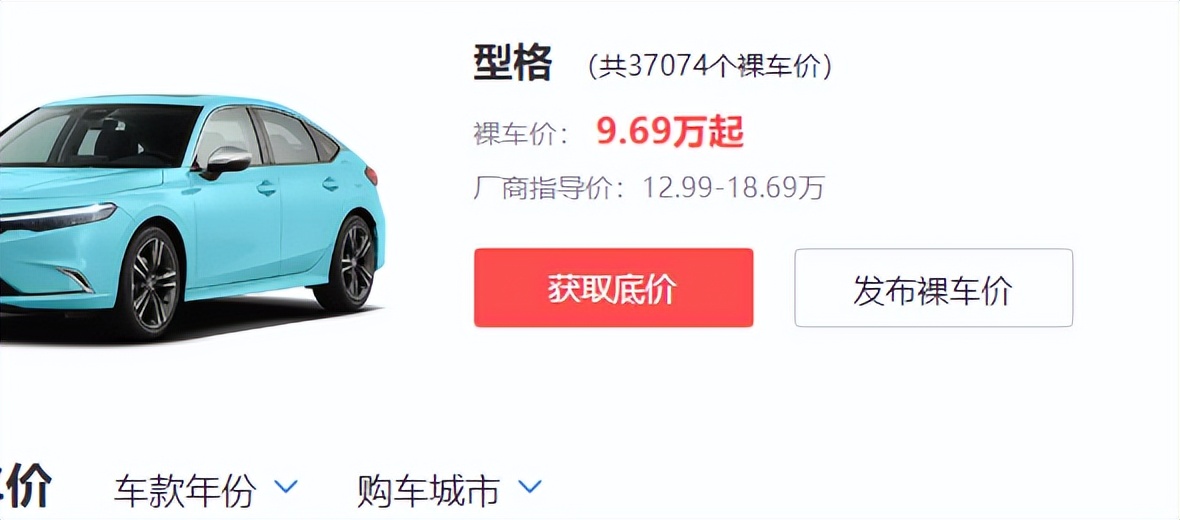Open the 车款年份 dropdown
This screenshot has width=1180, height=520.
pyautogui.click(x=206, y=491)
